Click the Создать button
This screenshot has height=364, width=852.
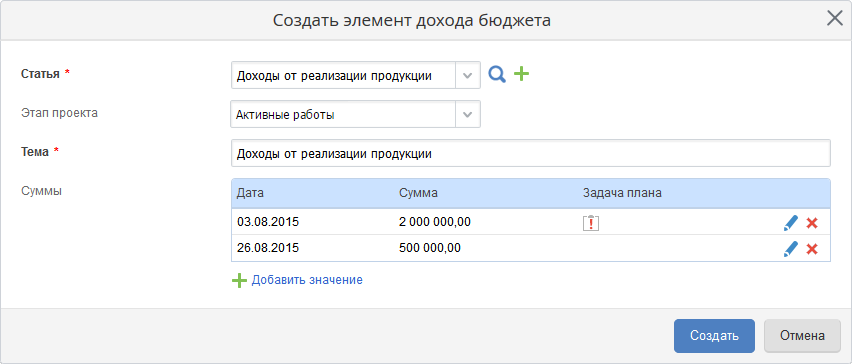pos(714,336)
